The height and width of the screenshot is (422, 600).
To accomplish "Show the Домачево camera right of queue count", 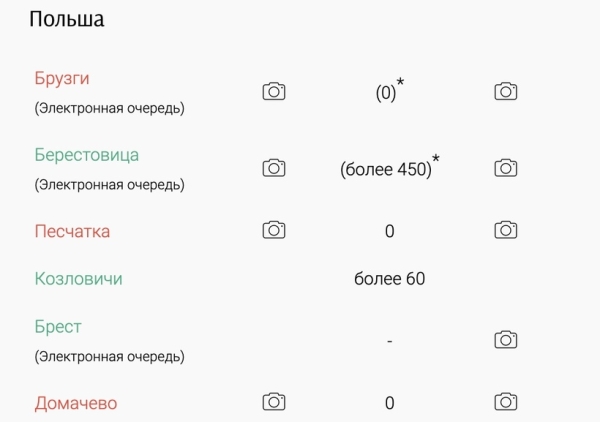I will (506, 402).
